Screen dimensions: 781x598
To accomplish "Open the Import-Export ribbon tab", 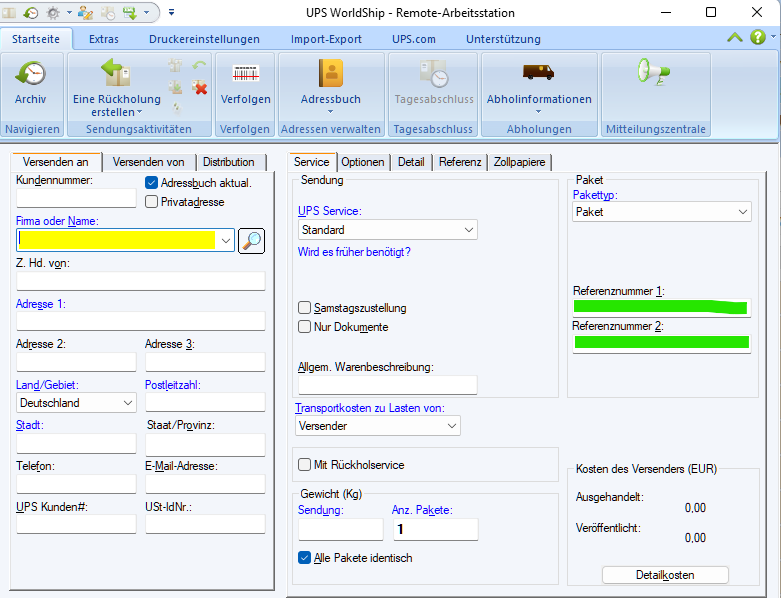I will point(326,39).
